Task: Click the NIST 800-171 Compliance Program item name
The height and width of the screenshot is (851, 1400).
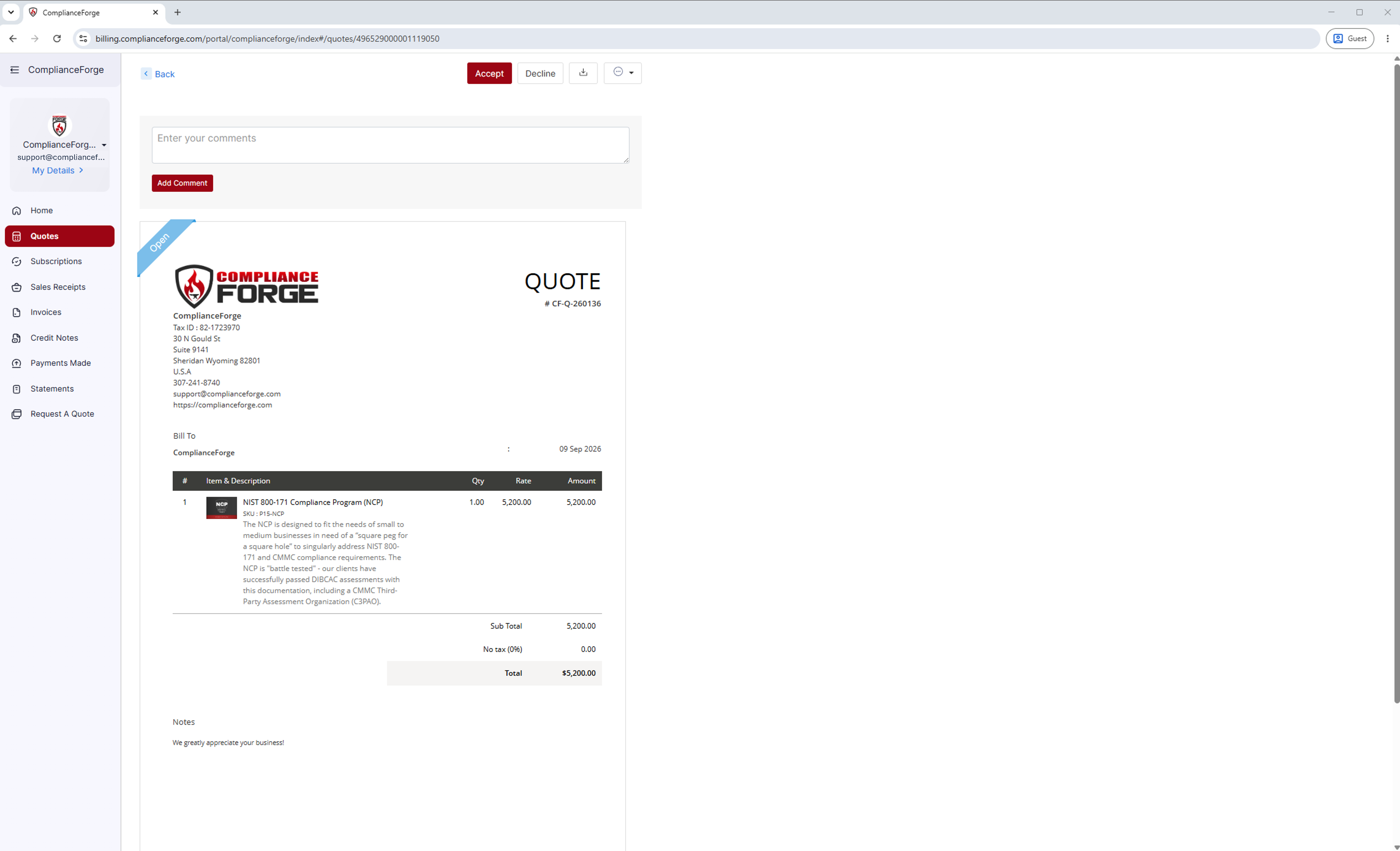Action: tap(312, 502)
